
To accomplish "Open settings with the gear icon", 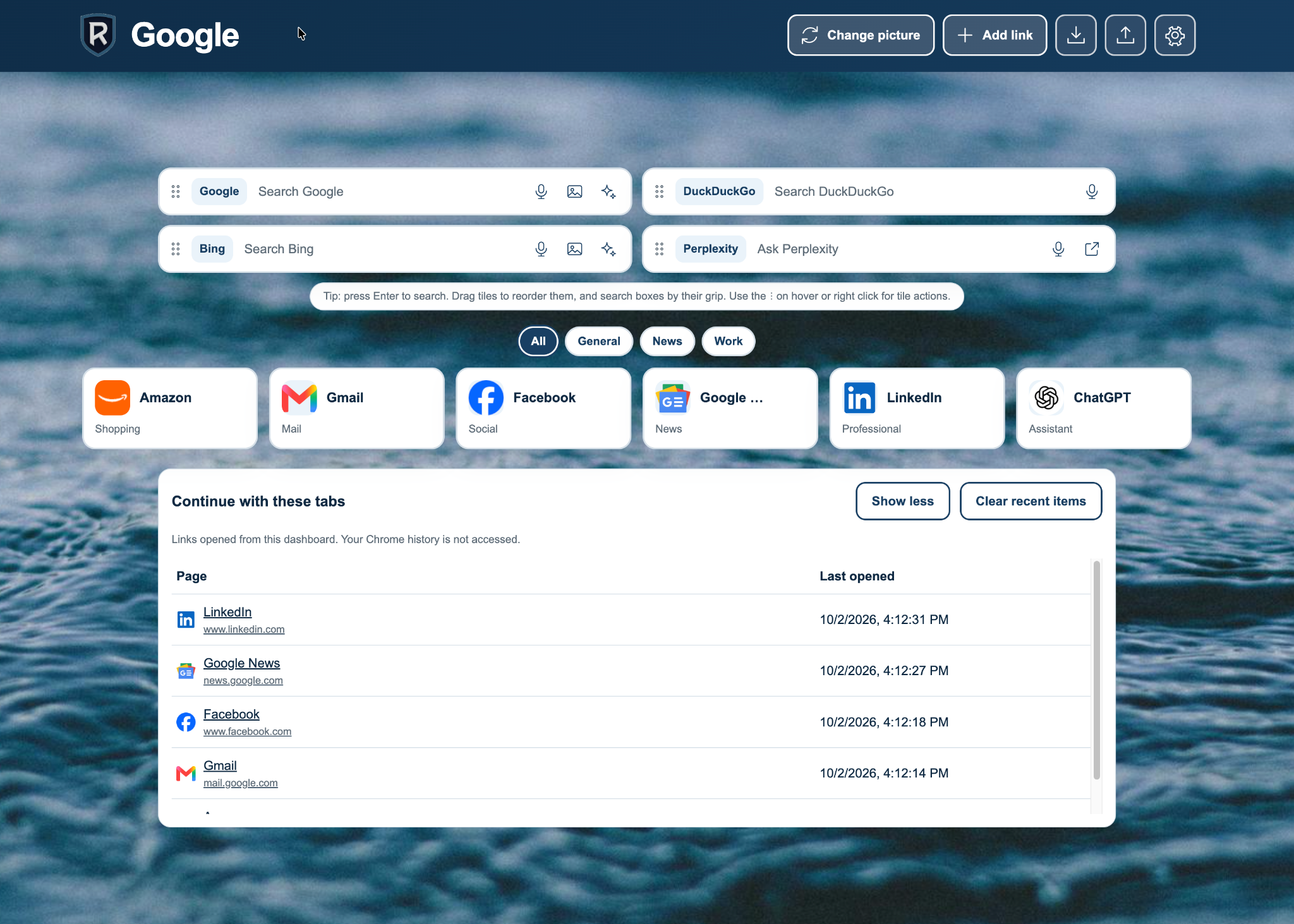I will click(1175, 35).
